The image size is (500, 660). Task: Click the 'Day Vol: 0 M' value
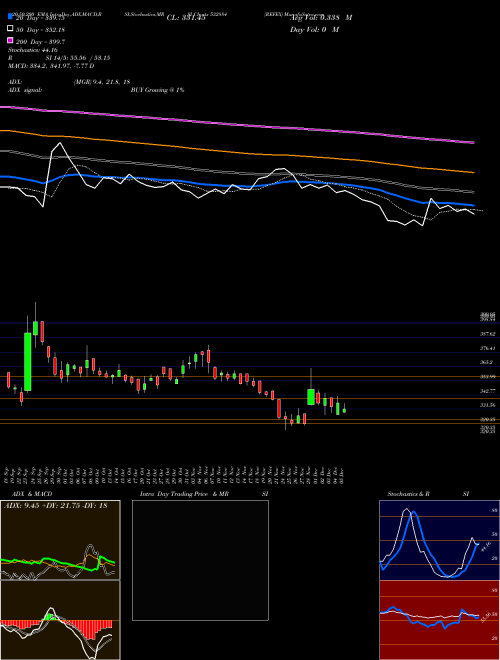314,29
